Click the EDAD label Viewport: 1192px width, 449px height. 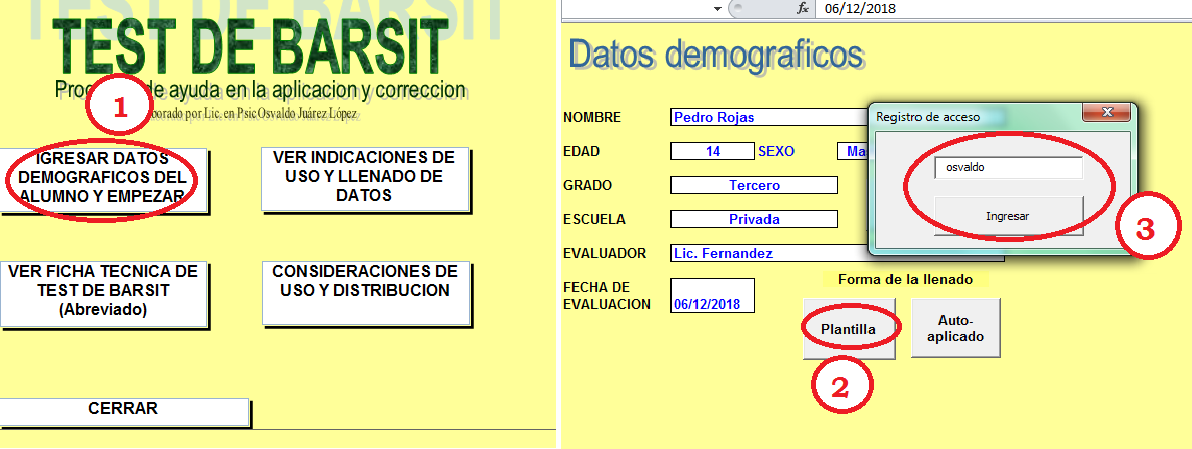pyautogui.click(x=582, y=151)
